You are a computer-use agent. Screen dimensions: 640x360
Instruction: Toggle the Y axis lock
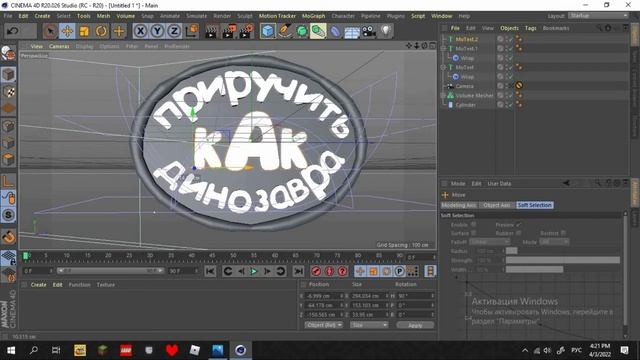tap(157, 31)
